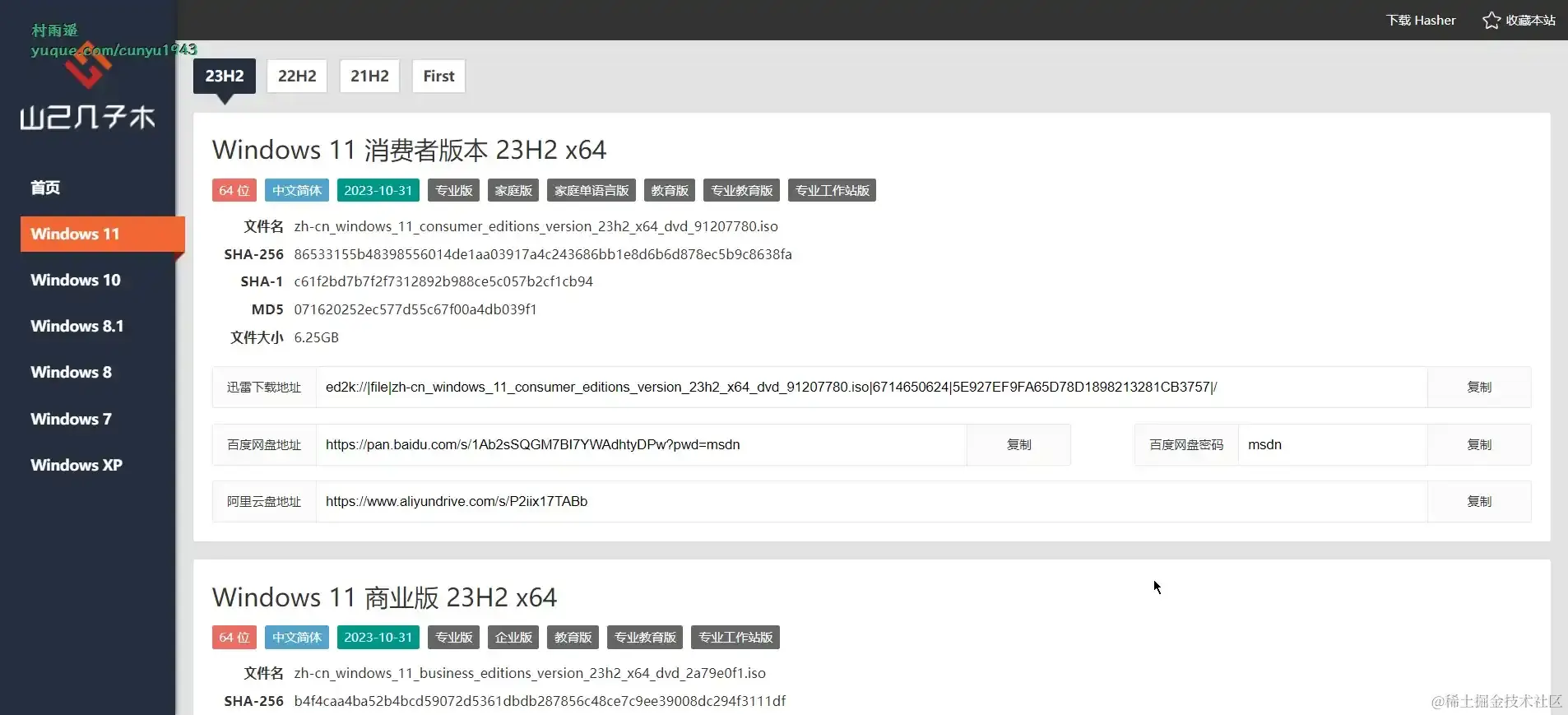
Task: Click the Windows 11 消费者版本 23H2 x64 heading
Action: [410, 150]
